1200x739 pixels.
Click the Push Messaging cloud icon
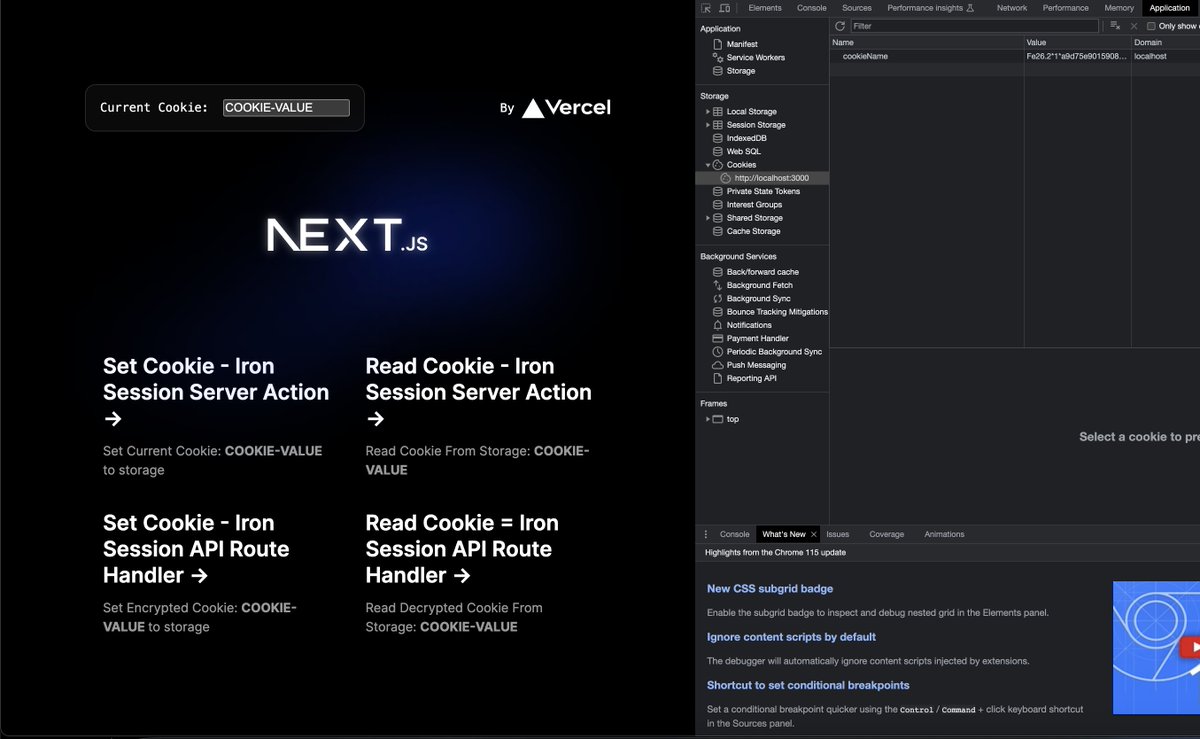(x=718, y=365)
